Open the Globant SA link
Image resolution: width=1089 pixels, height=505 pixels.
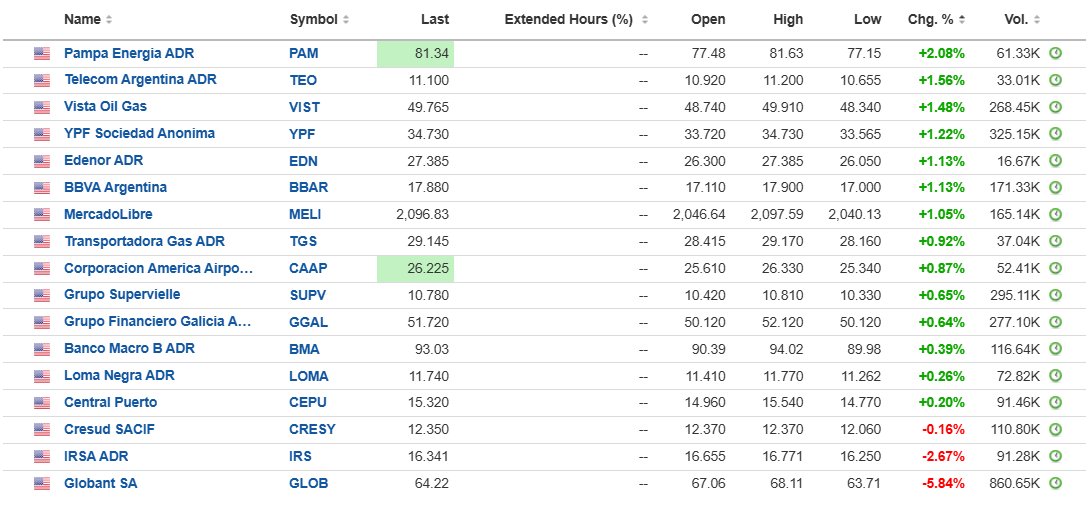pyautogui.click(x=101, y=483)
